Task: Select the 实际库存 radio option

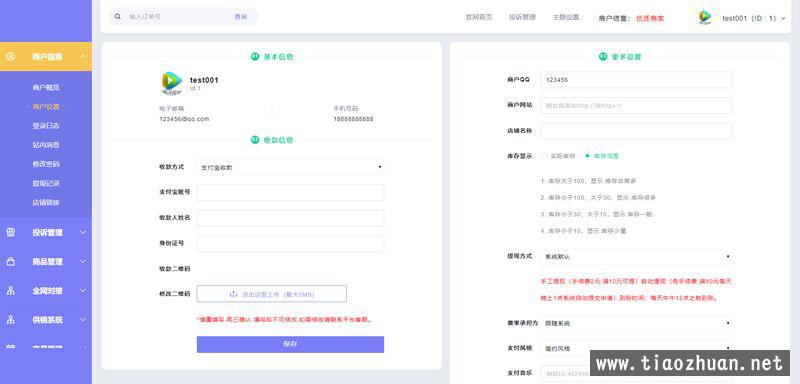Action: (x=544, y=156)
